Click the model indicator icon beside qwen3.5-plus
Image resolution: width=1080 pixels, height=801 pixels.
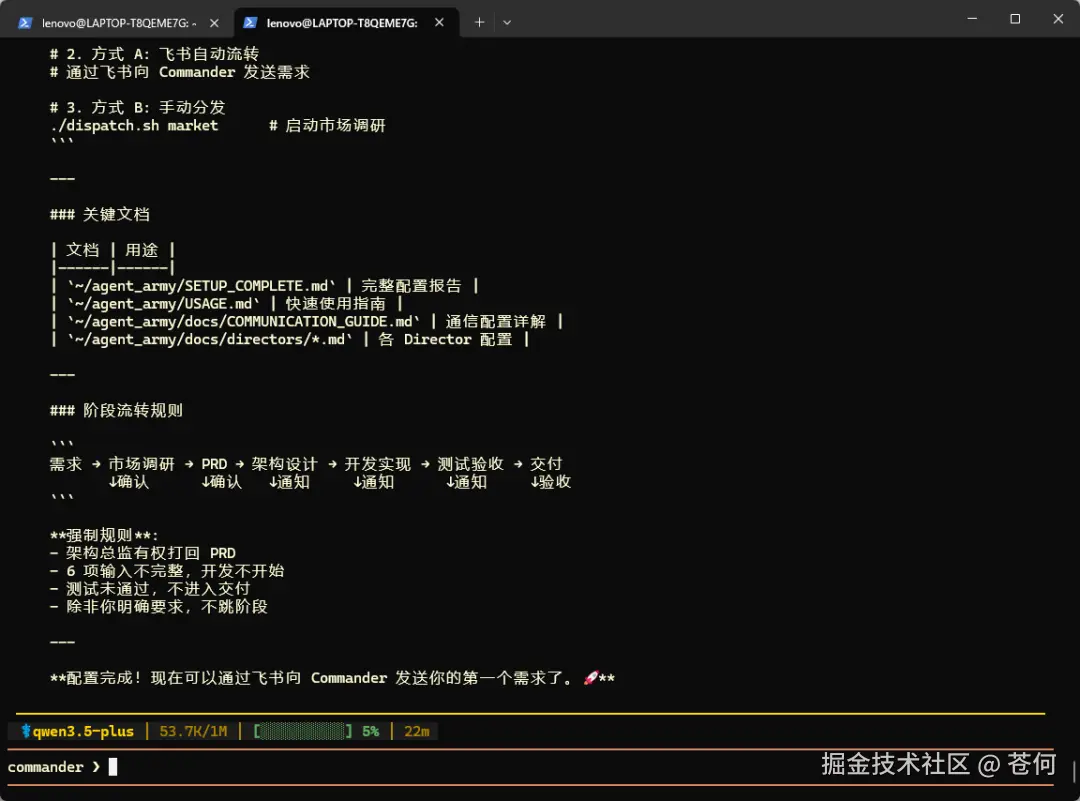tap(24, 731)
